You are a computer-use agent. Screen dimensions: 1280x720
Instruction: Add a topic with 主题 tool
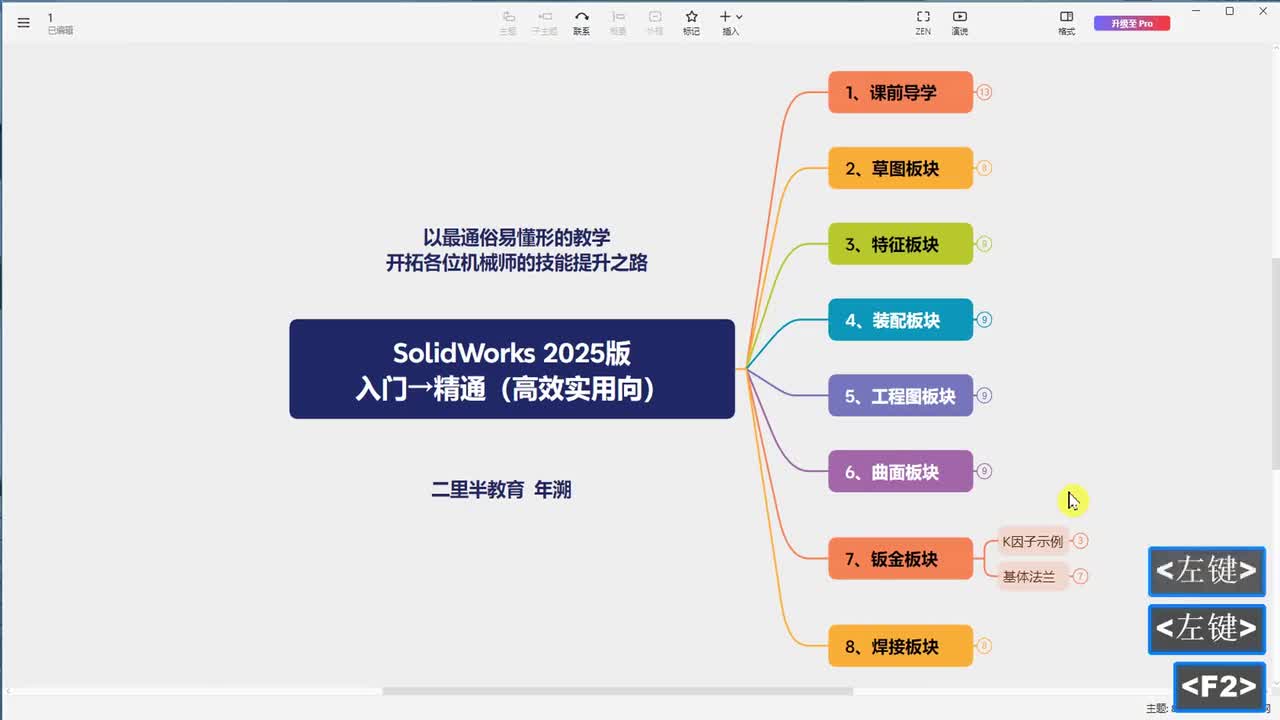point(508,22)
